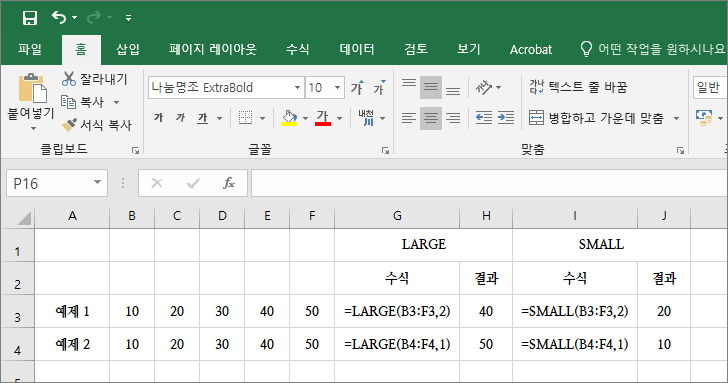This screenshot has height=383, width=728.
Task: Click the fx insert function icon
Action: 229,183
